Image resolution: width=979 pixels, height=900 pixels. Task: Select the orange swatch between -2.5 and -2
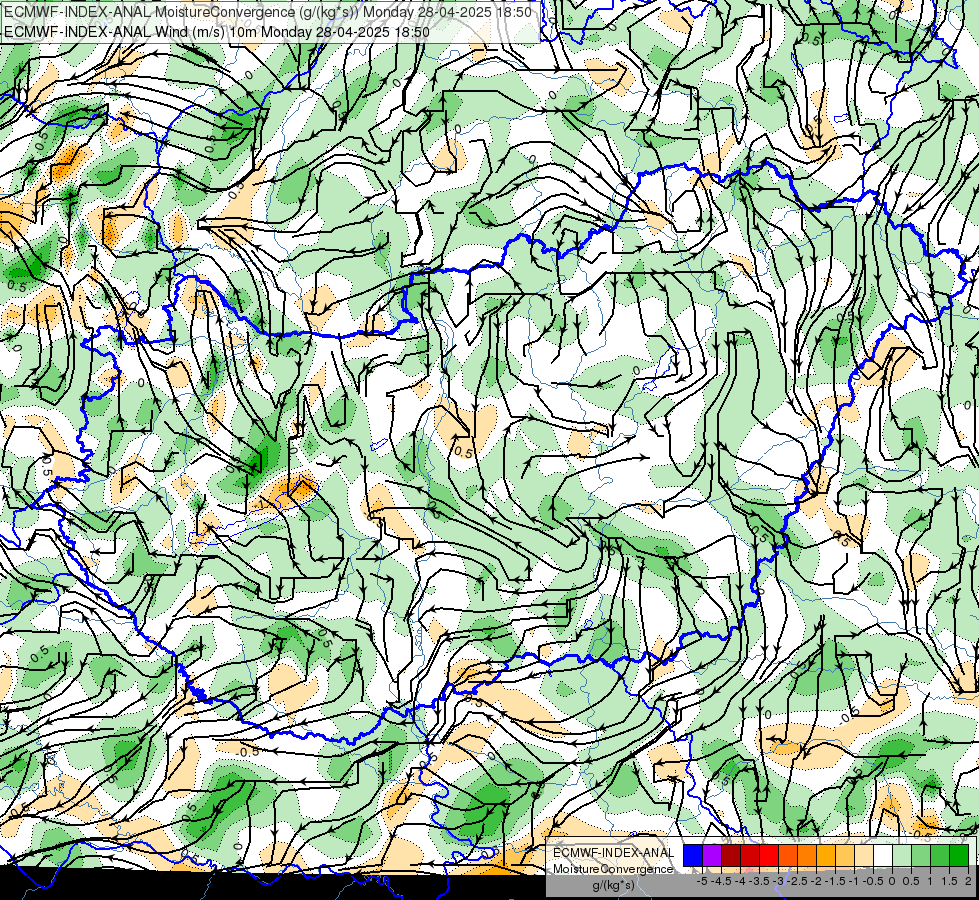tap(807, 856)
